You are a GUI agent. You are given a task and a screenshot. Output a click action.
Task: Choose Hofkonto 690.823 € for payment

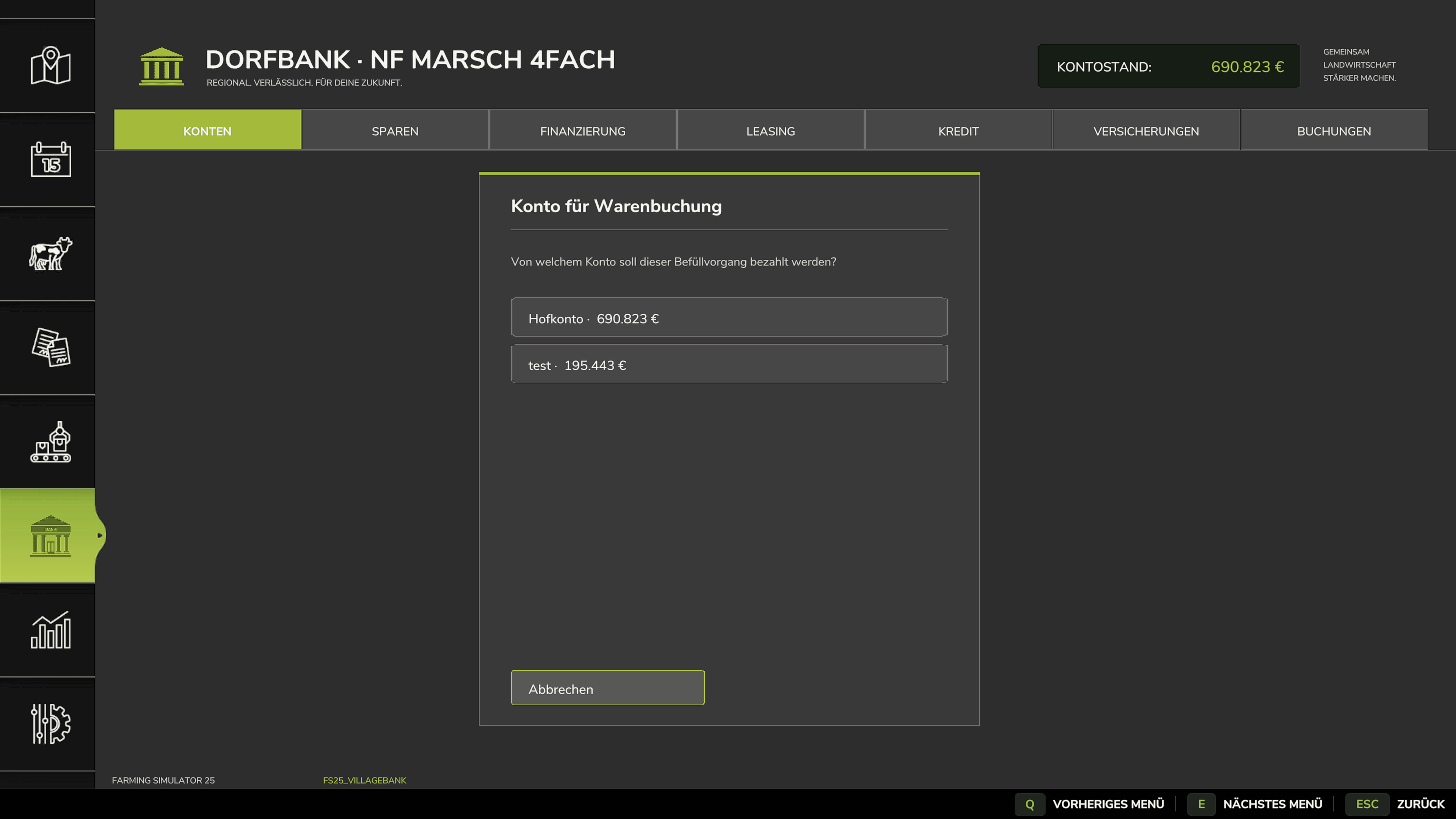click(729, 317)
